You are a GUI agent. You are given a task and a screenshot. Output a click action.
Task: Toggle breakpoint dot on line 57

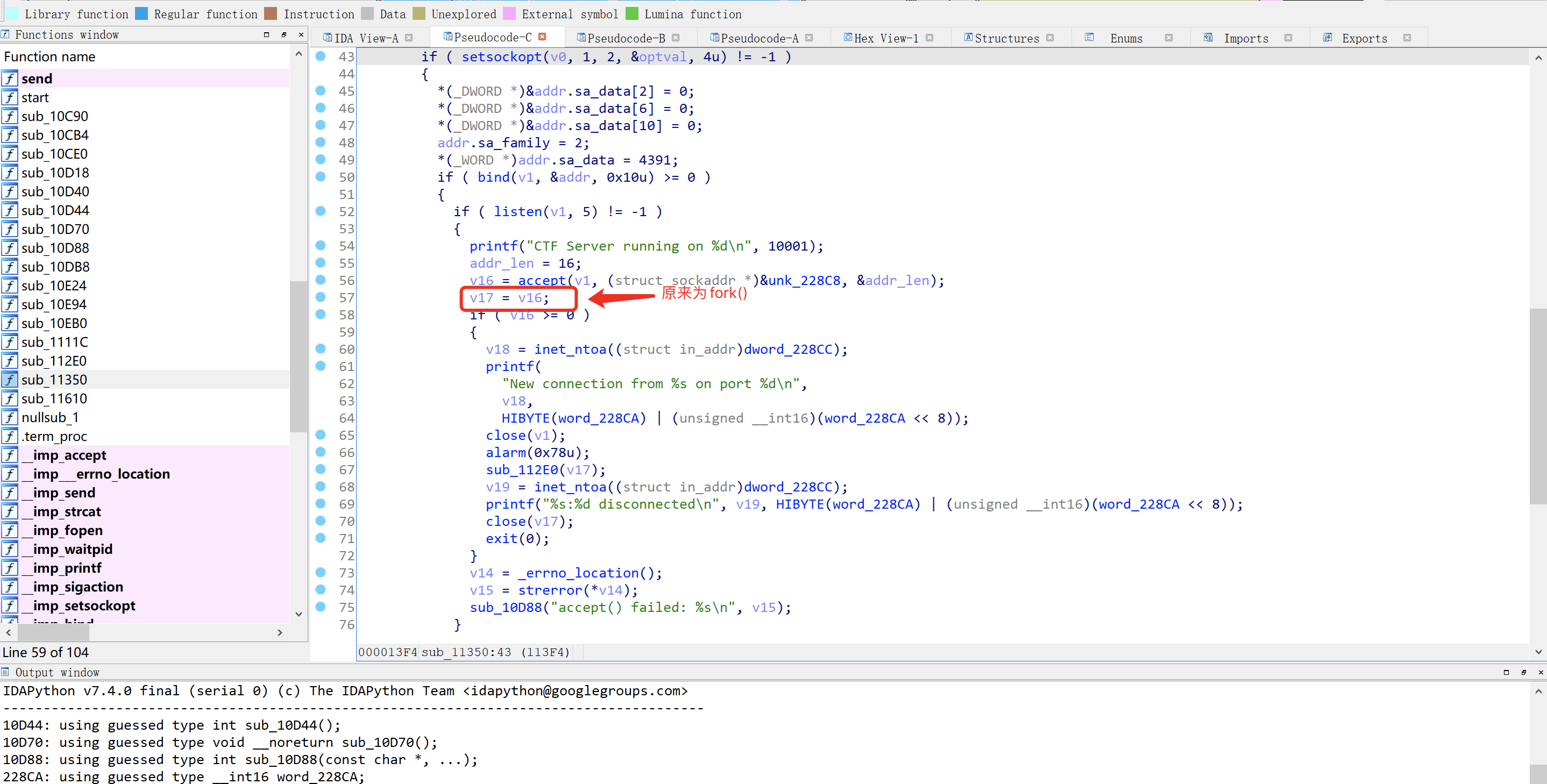(x=321, y=297)
